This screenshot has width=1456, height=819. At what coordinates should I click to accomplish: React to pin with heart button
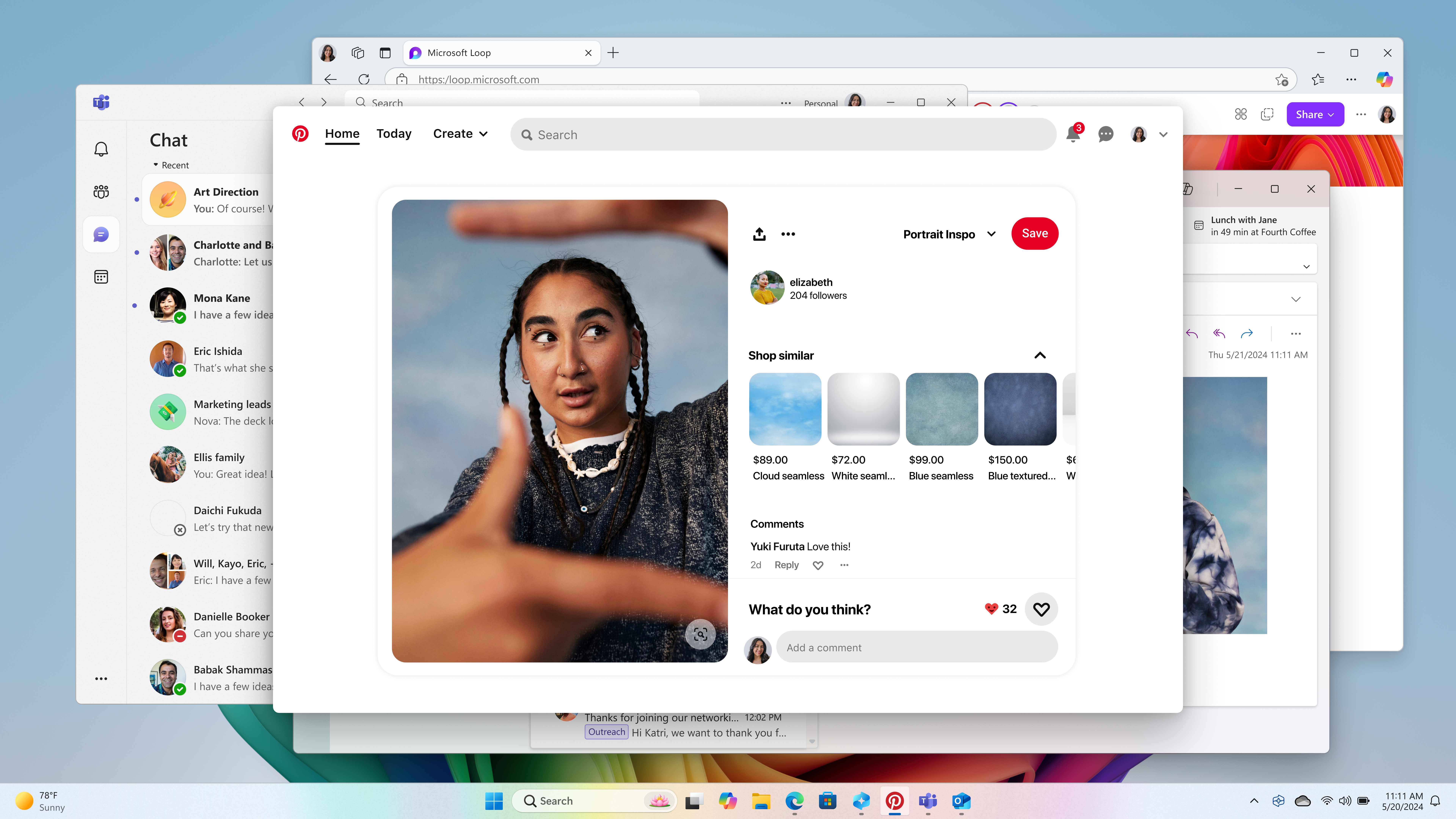pyautogui.click(x=1041, y=609)
